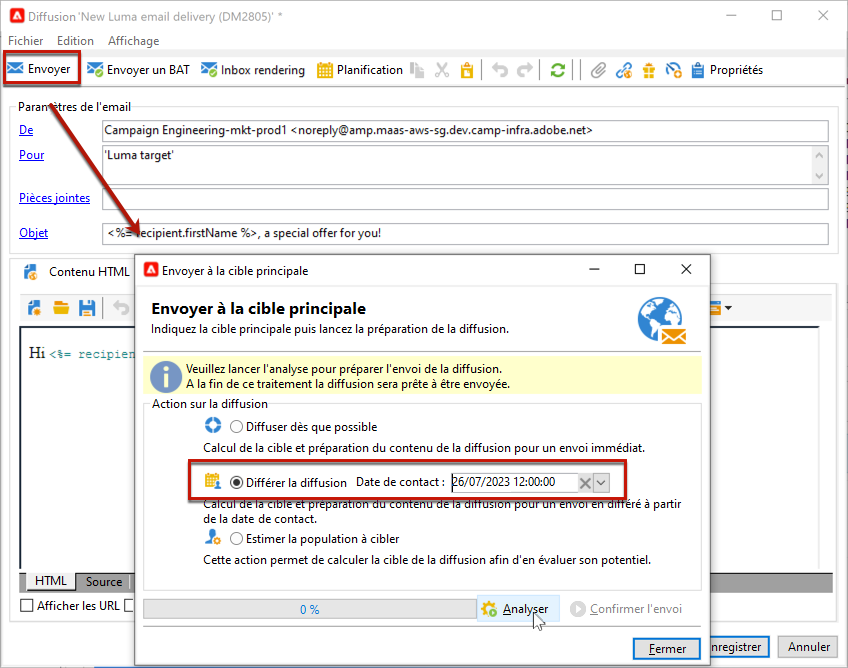This screenshot has height=668, width=848.
Task: Click the Fermer button
Action: tap(667, 649)
